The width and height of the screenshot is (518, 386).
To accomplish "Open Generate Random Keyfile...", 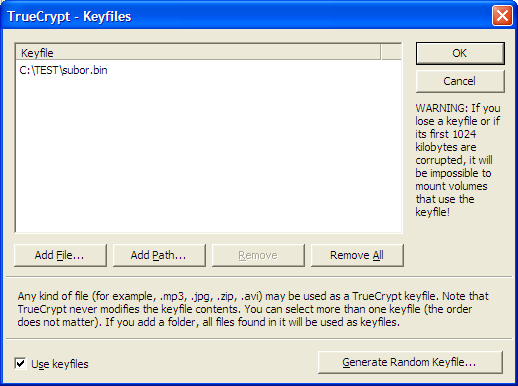I will click(x=410, y=362).
